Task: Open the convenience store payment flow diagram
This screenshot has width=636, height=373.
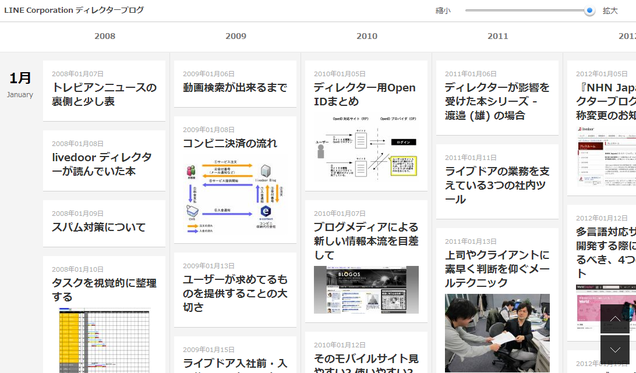Action: [235, 196]
